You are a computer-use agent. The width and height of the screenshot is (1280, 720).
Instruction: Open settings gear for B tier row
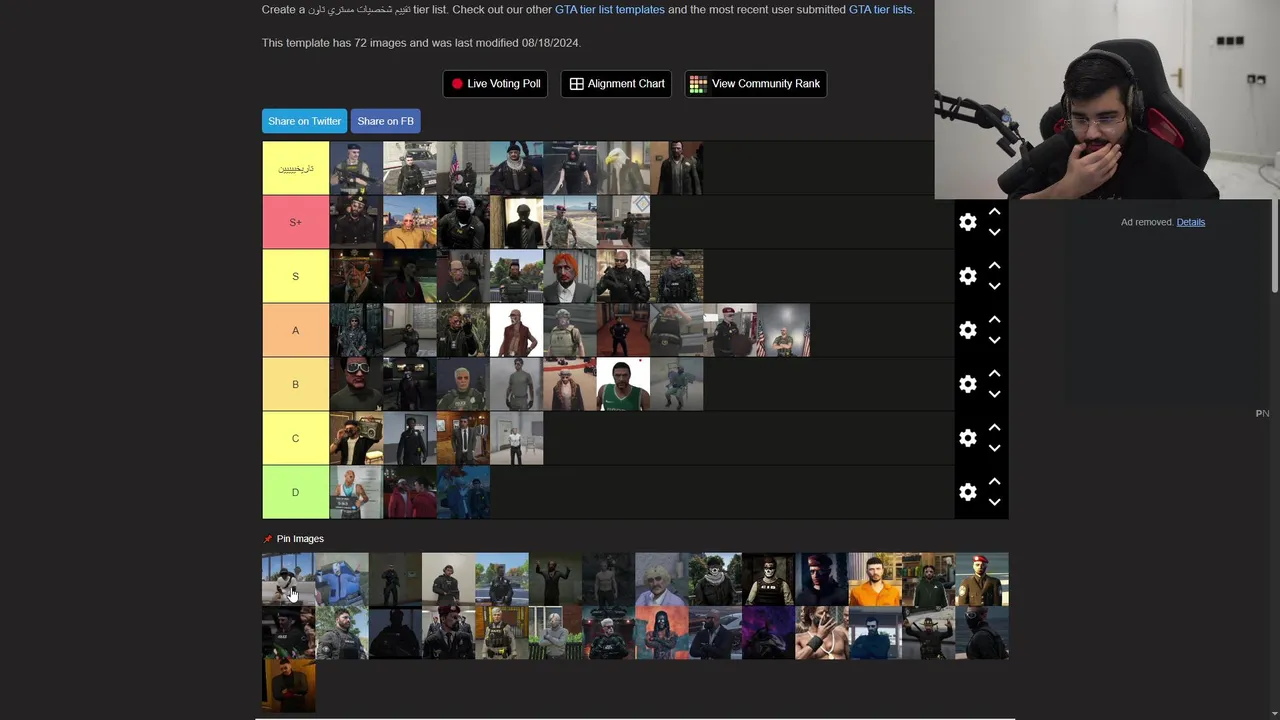967,384
